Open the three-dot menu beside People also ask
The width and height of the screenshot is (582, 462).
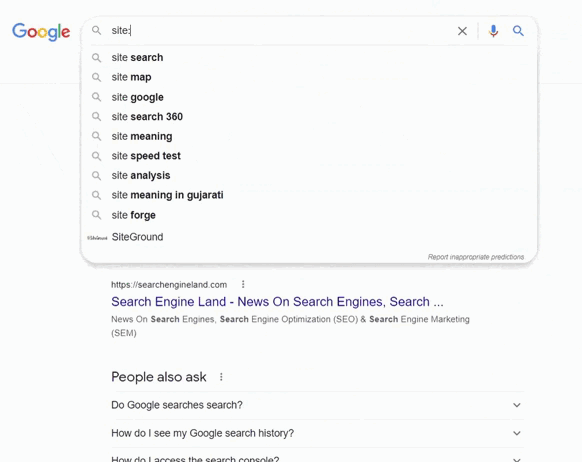point(221,377)
